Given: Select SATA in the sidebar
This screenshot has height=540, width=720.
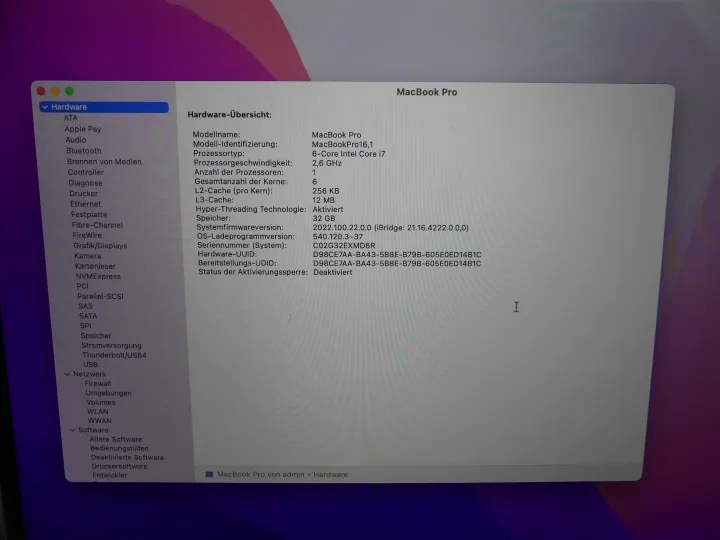Looking at the screenshot, I should pos(88,316).
